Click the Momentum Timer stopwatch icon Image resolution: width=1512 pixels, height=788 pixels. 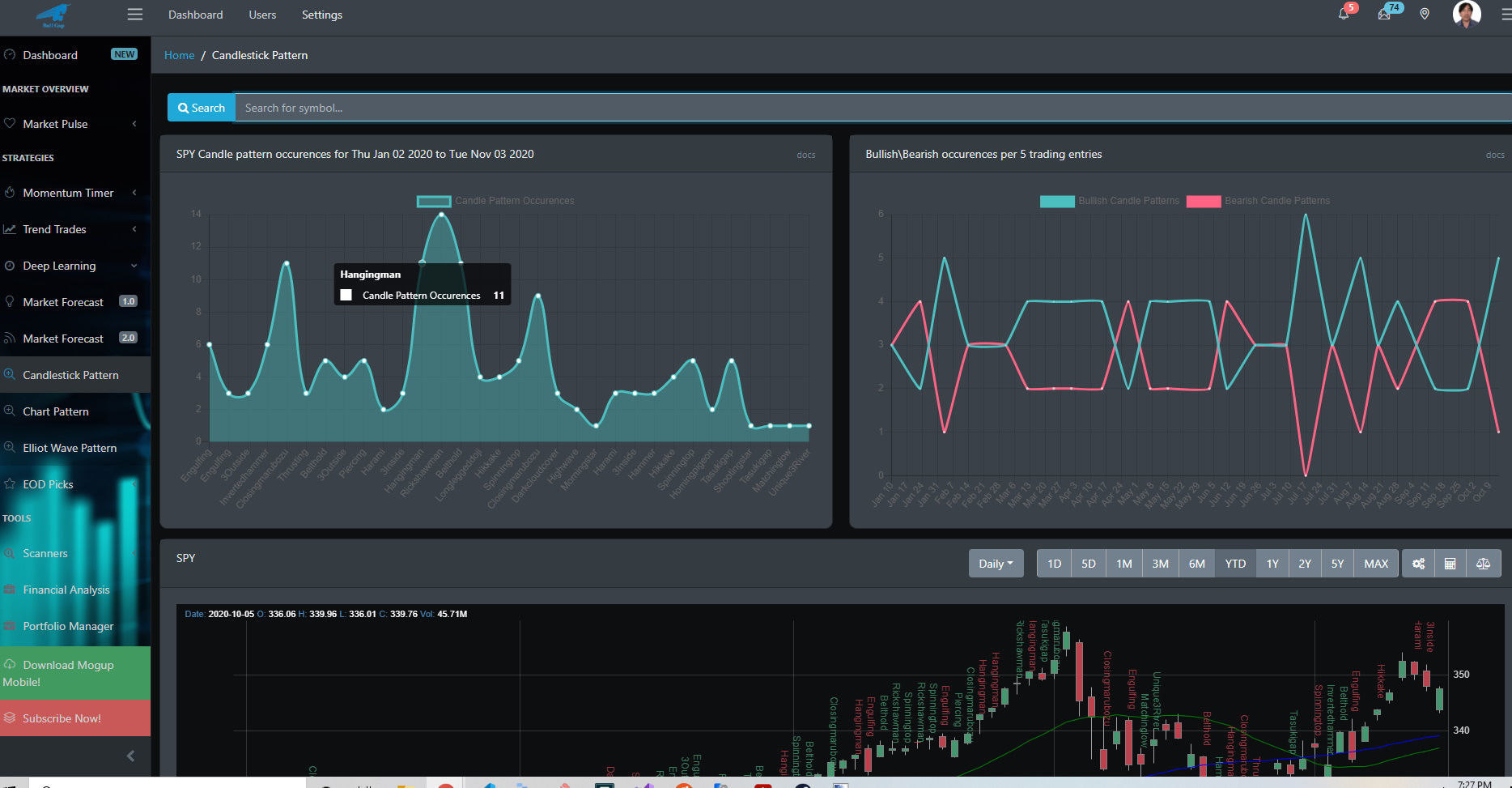10,193
